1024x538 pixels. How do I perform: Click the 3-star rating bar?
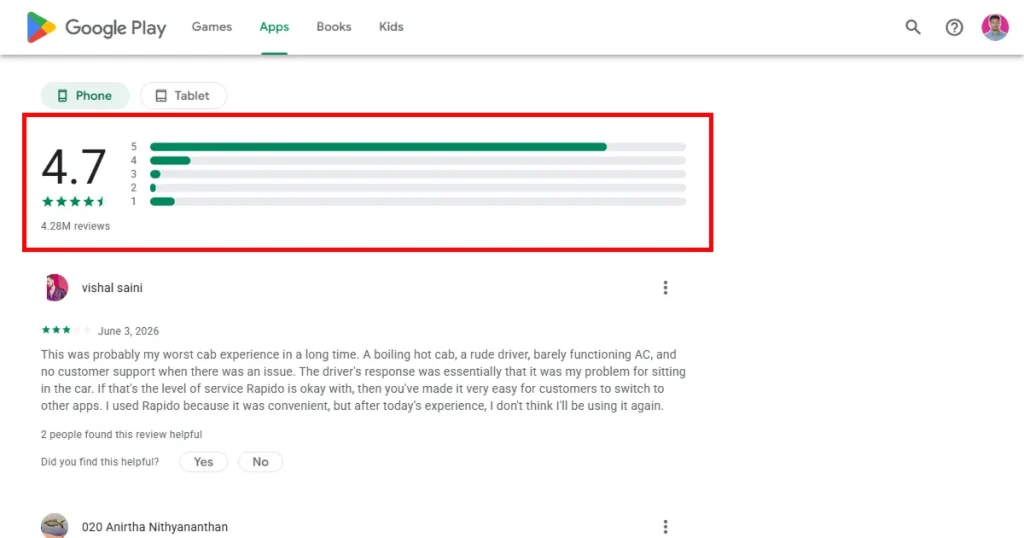418,174
